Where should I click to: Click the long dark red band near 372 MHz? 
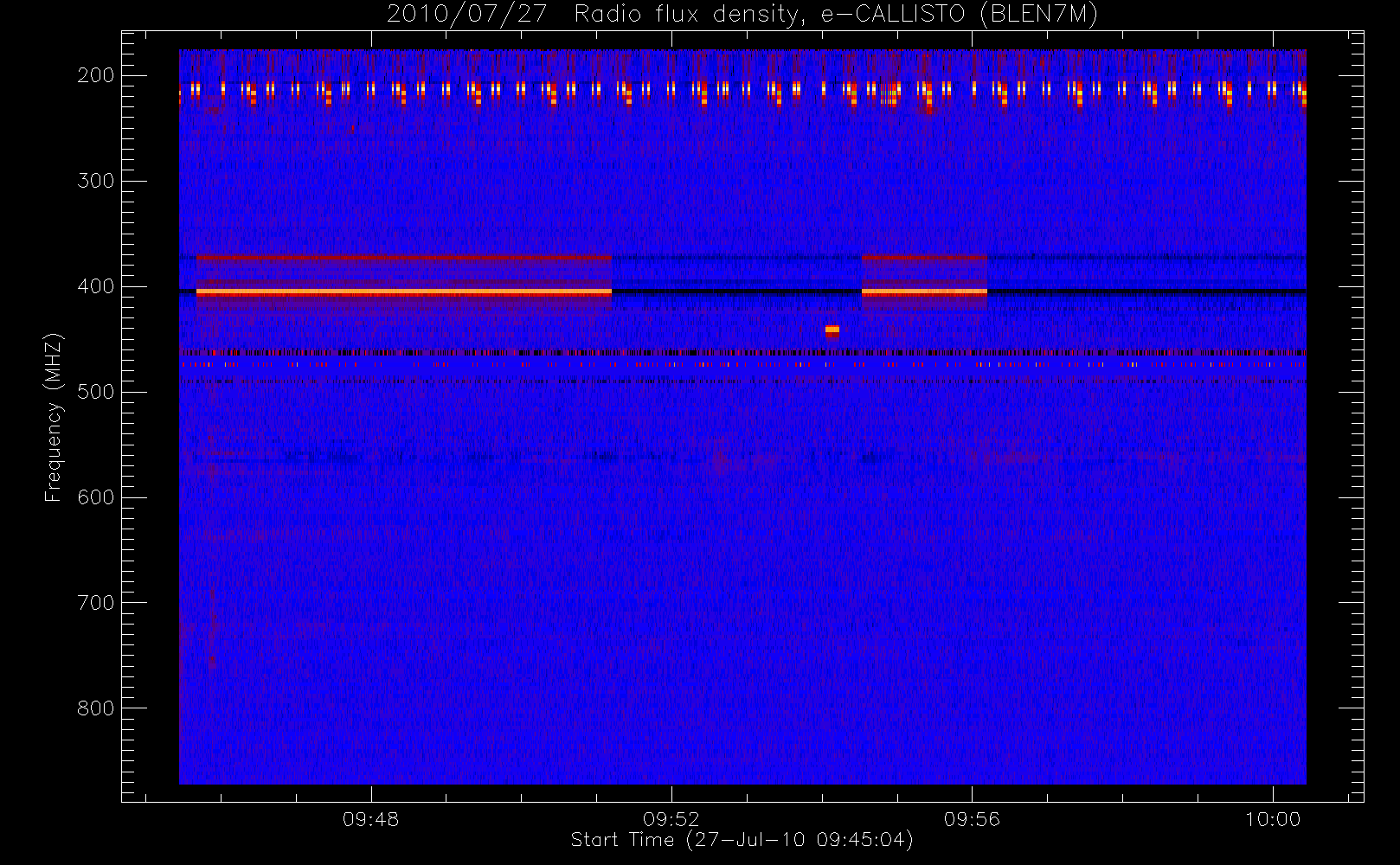pyautogui.click(x=404, y=257)
